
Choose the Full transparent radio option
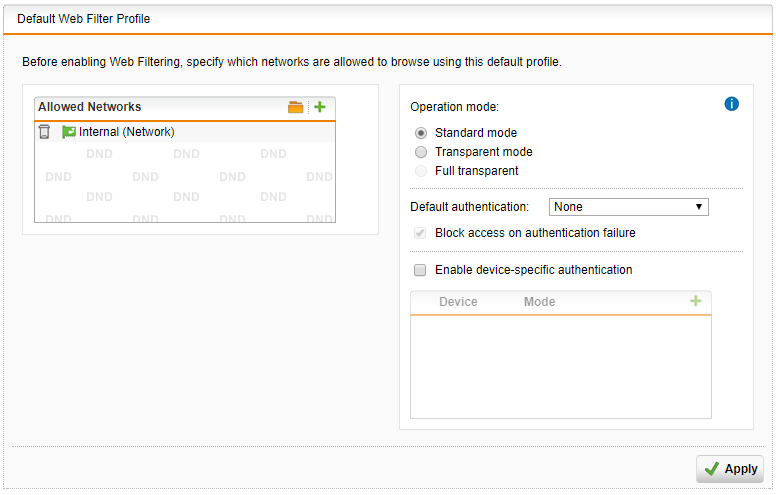tap(421, 171)
